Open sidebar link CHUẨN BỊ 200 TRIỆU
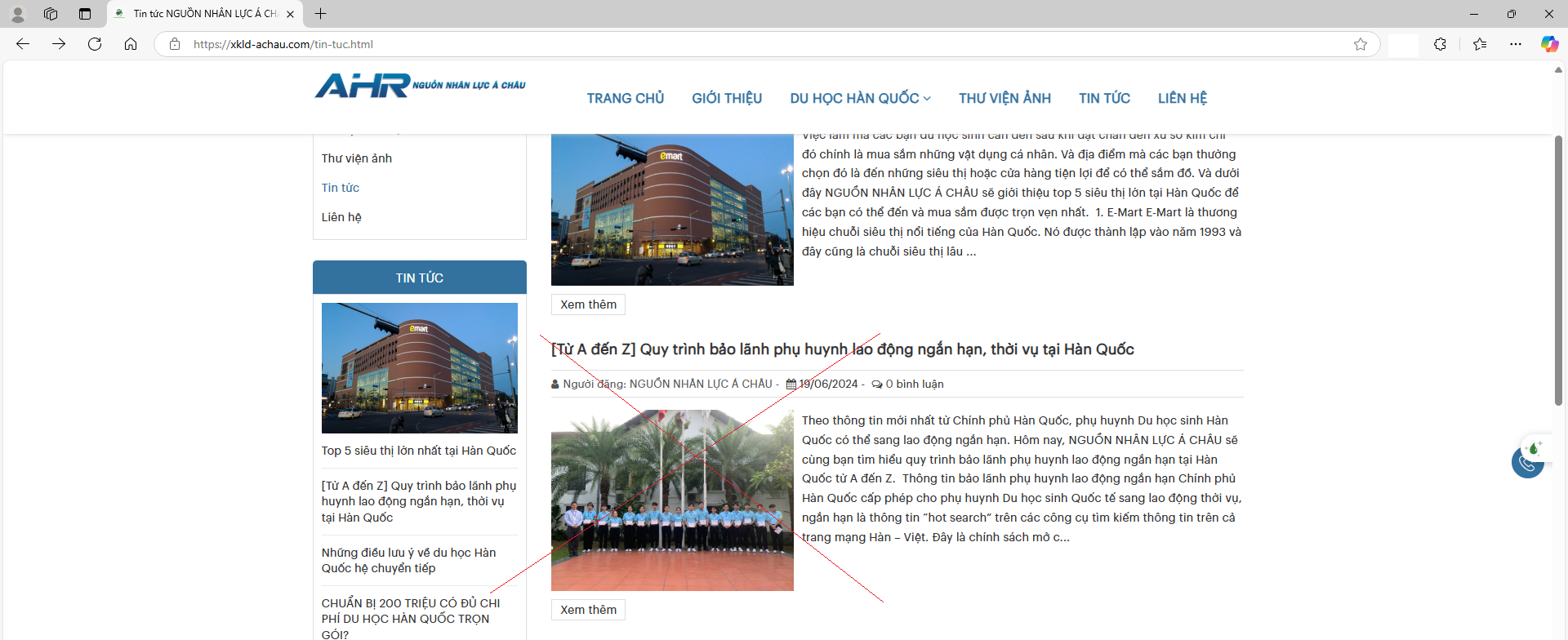1568x640 pixels. pos(411,618)
